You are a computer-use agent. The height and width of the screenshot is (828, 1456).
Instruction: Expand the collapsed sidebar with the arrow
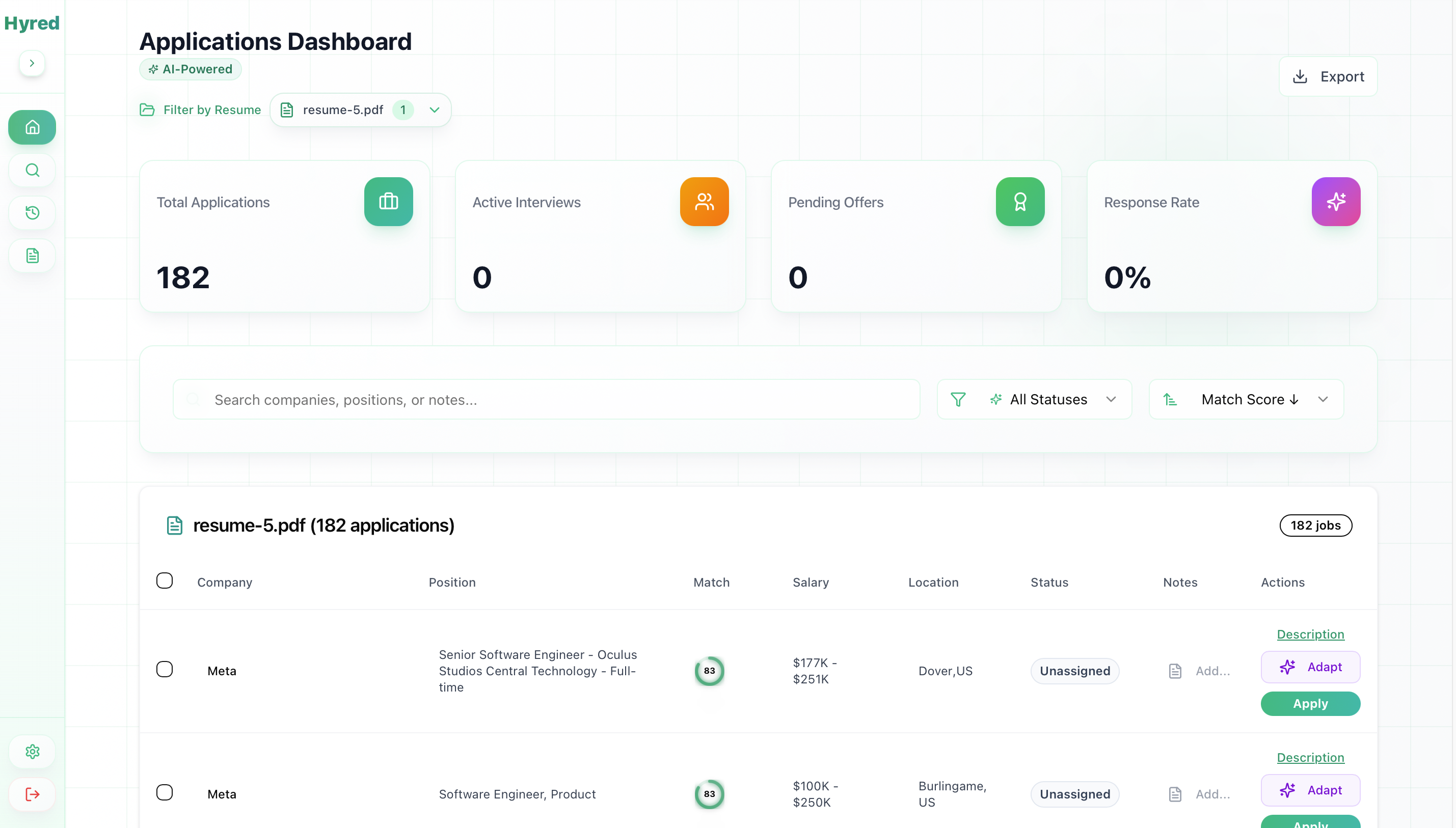32,63
